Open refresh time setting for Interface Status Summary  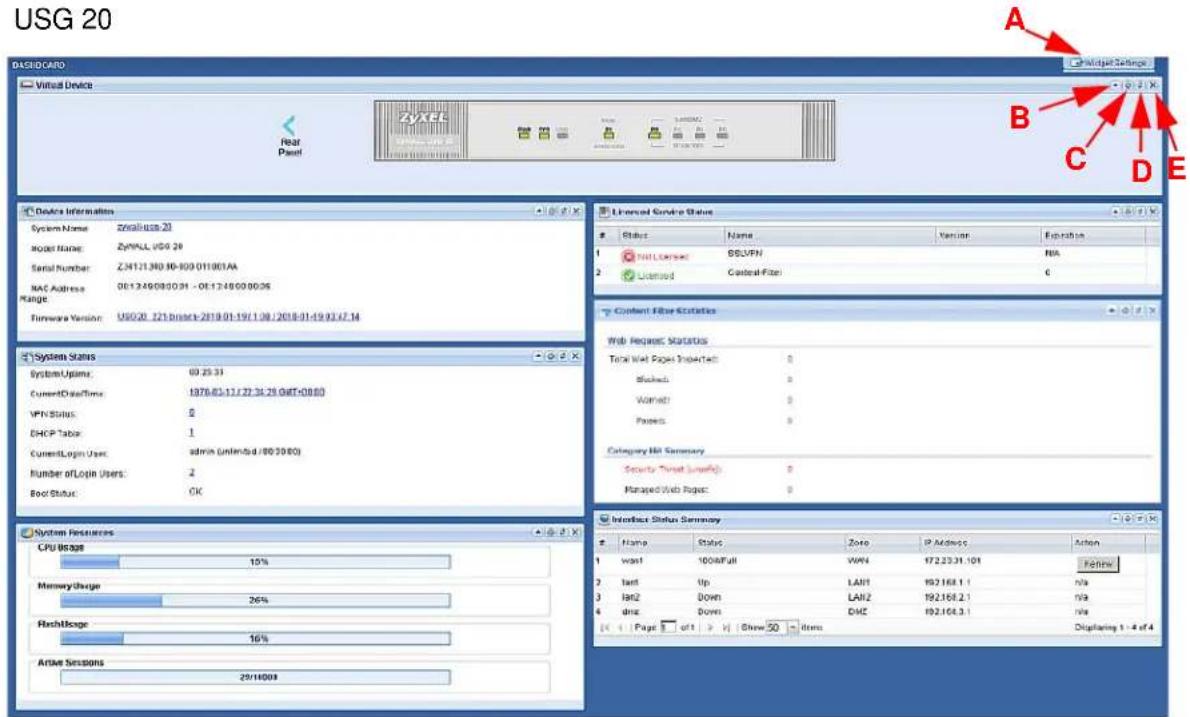point(1129,519)
